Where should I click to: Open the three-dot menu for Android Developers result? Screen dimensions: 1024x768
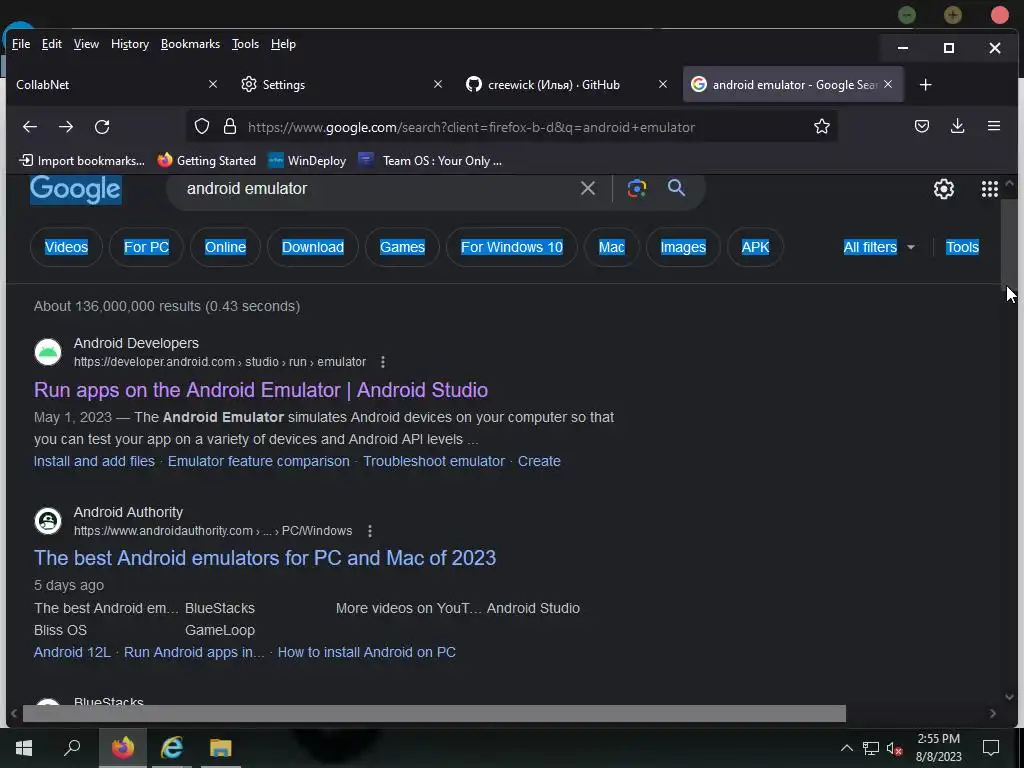[383, 362]
